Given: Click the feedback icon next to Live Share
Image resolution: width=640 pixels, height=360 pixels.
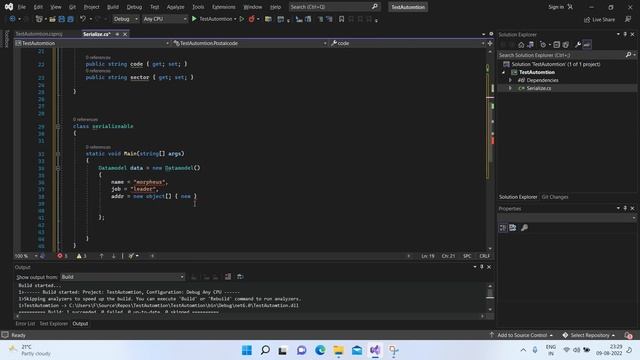Looking at the screenshot, I should click(x=628, y=19).
